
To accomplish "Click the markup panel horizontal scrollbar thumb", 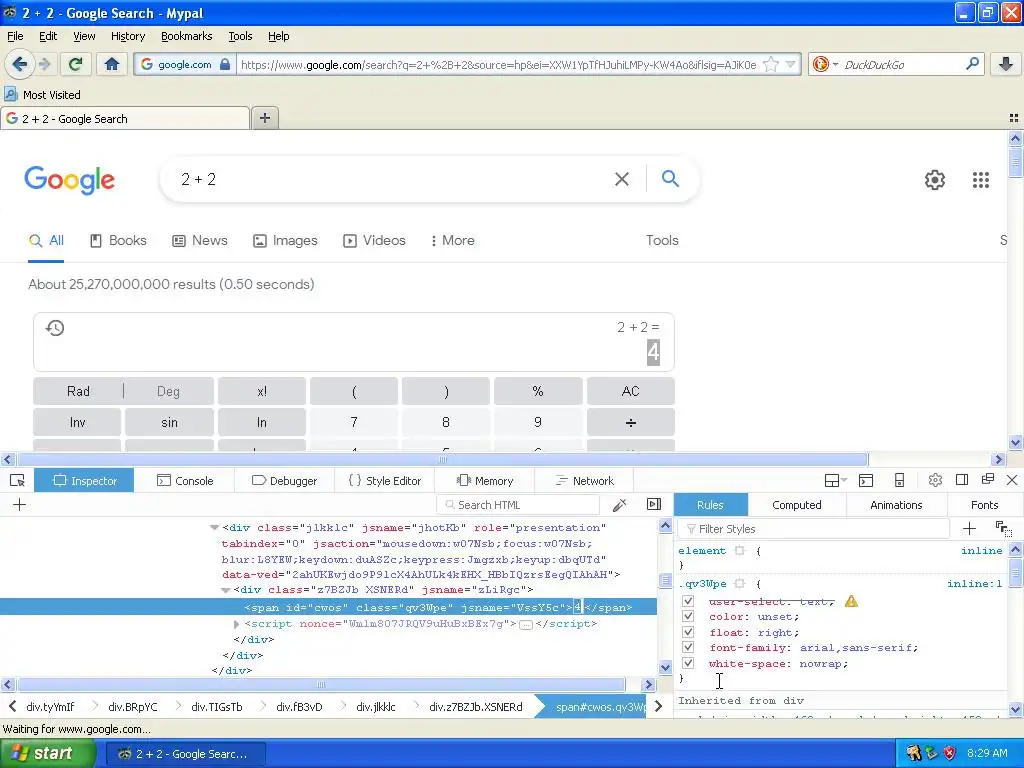I will [x=321, y=684].
